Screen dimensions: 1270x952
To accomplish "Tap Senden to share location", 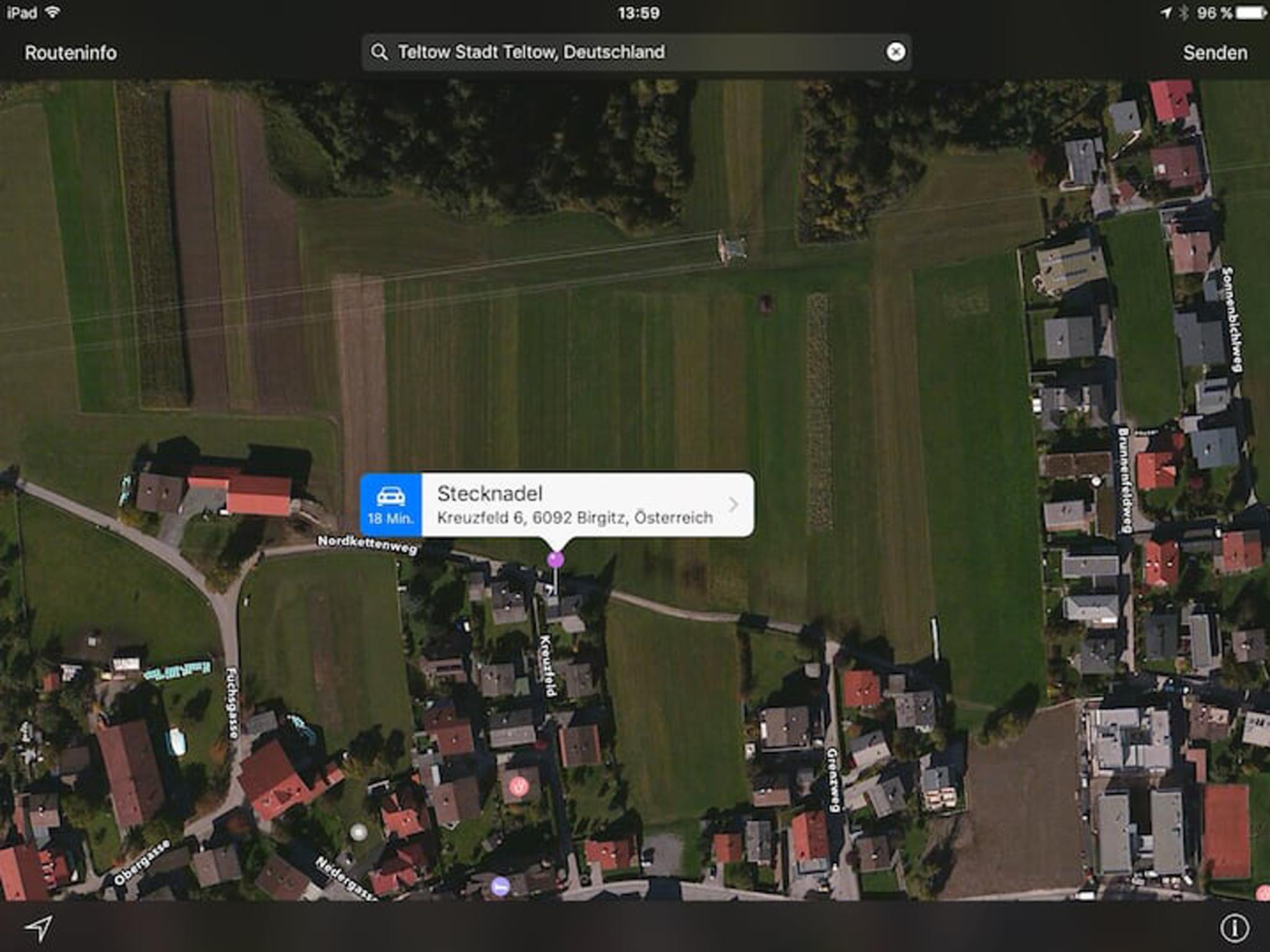I will click(x=1215, y=53).
